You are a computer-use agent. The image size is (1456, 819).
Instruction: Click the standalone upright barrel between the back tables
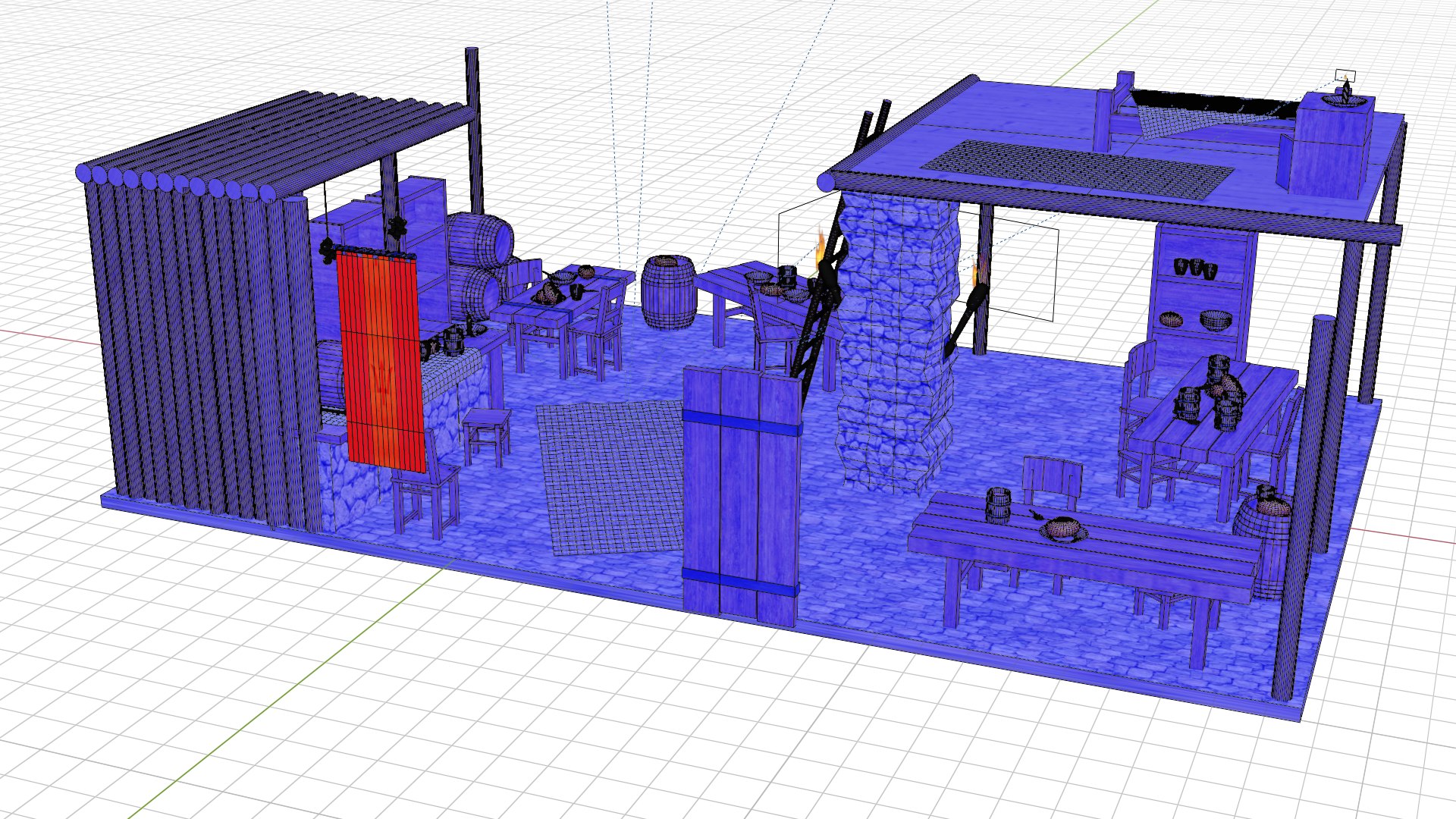[x=668, y=291]
